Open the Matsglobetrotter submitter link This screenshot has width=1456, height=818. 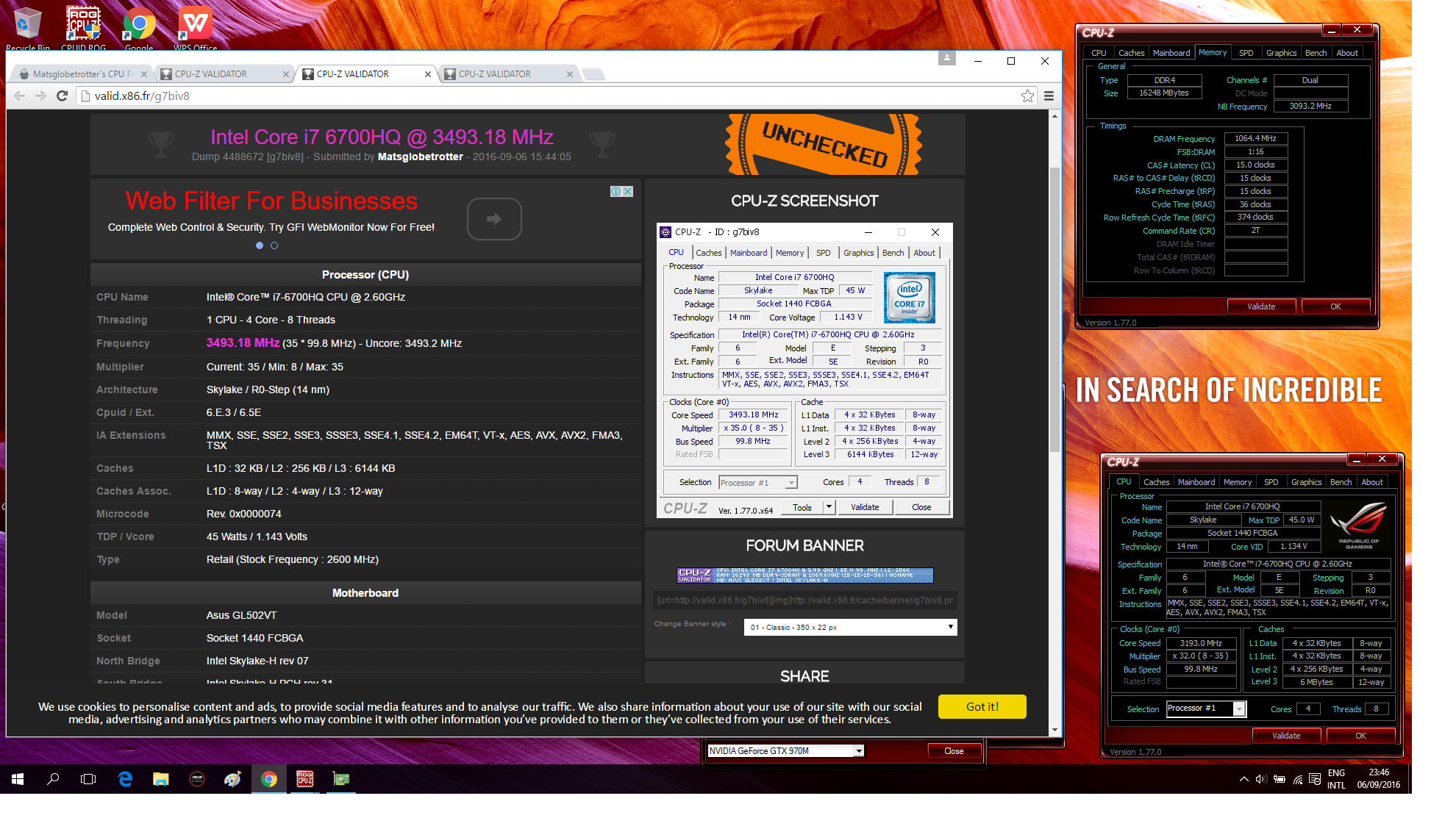[x=420, y=157]
